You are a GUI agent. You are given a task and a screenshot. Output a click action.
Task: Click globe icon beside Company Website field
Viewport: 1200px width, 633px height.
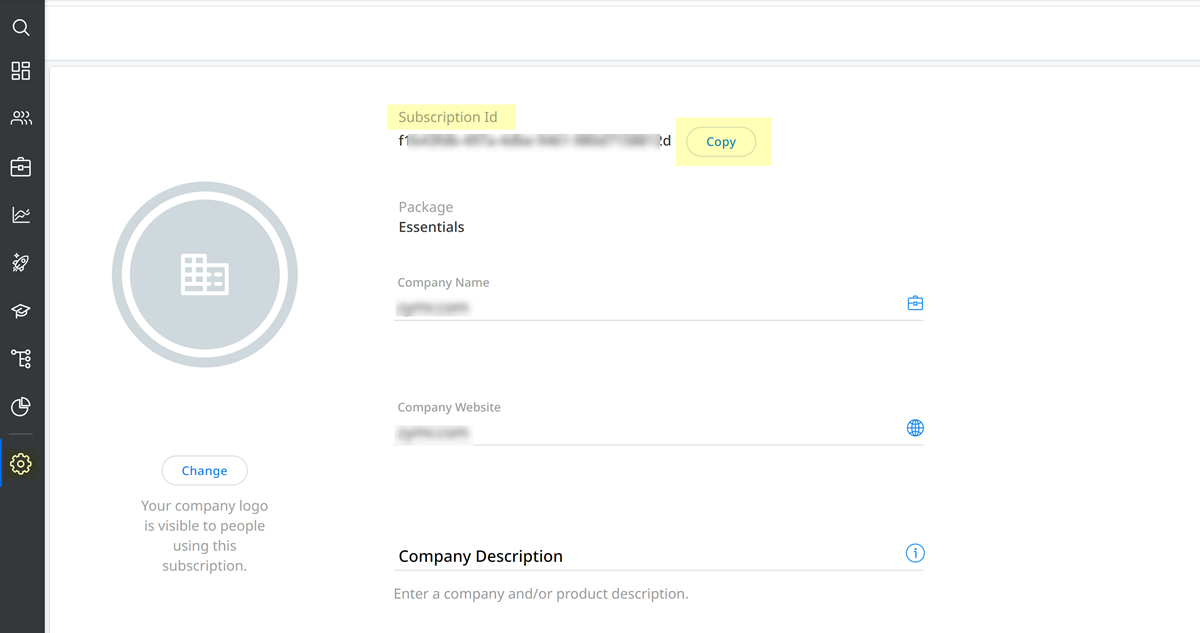point(915,428)
